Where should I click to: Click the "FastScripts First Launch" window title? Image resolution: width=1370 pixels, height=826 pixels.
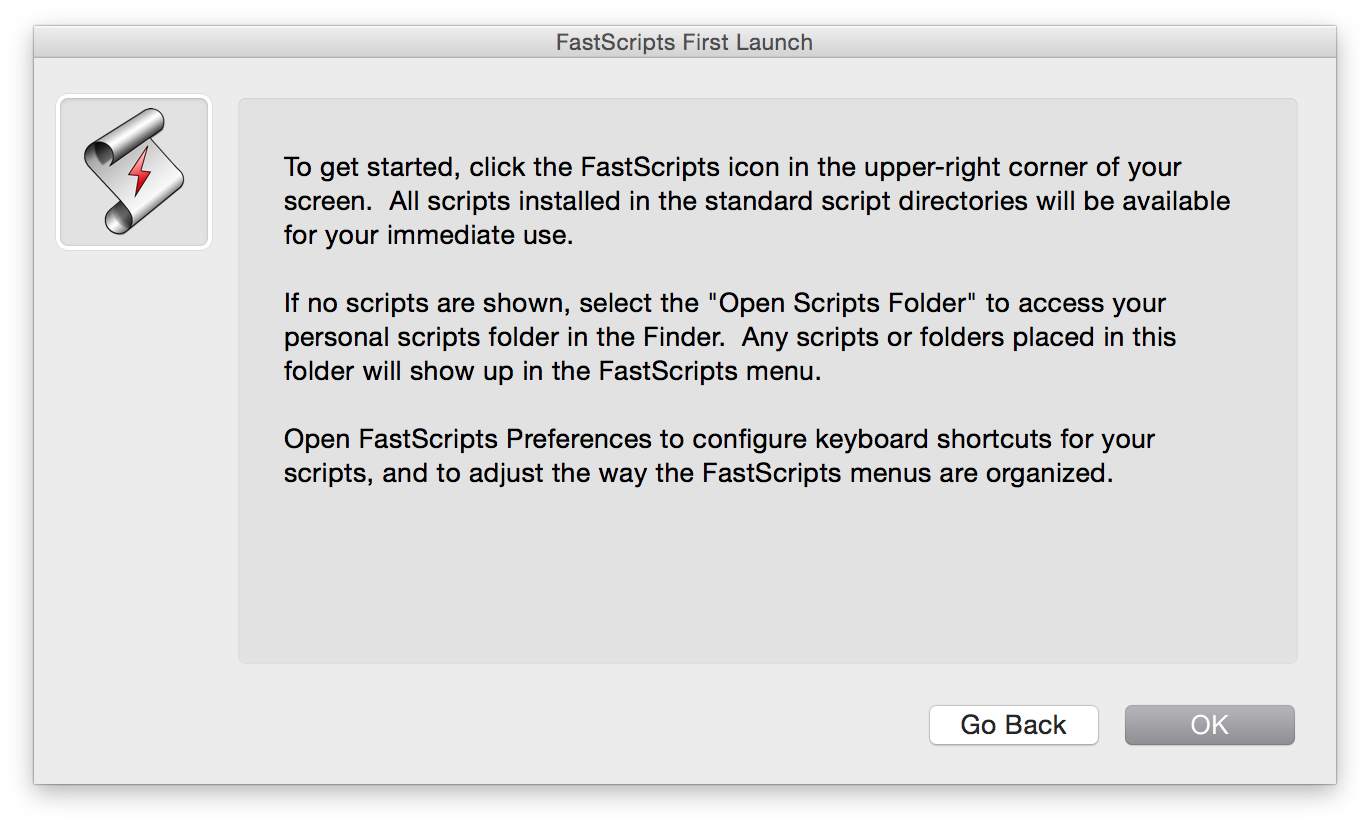click(x=684, y=42)
